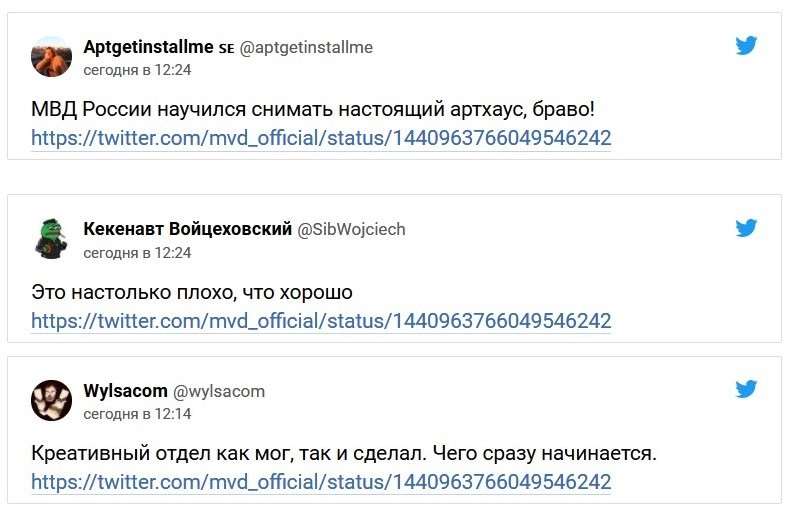Click the Кекенавт Войцеховский display name
Image resolution: width=794 pixels, height=512 pixels.
coord(187,229)
